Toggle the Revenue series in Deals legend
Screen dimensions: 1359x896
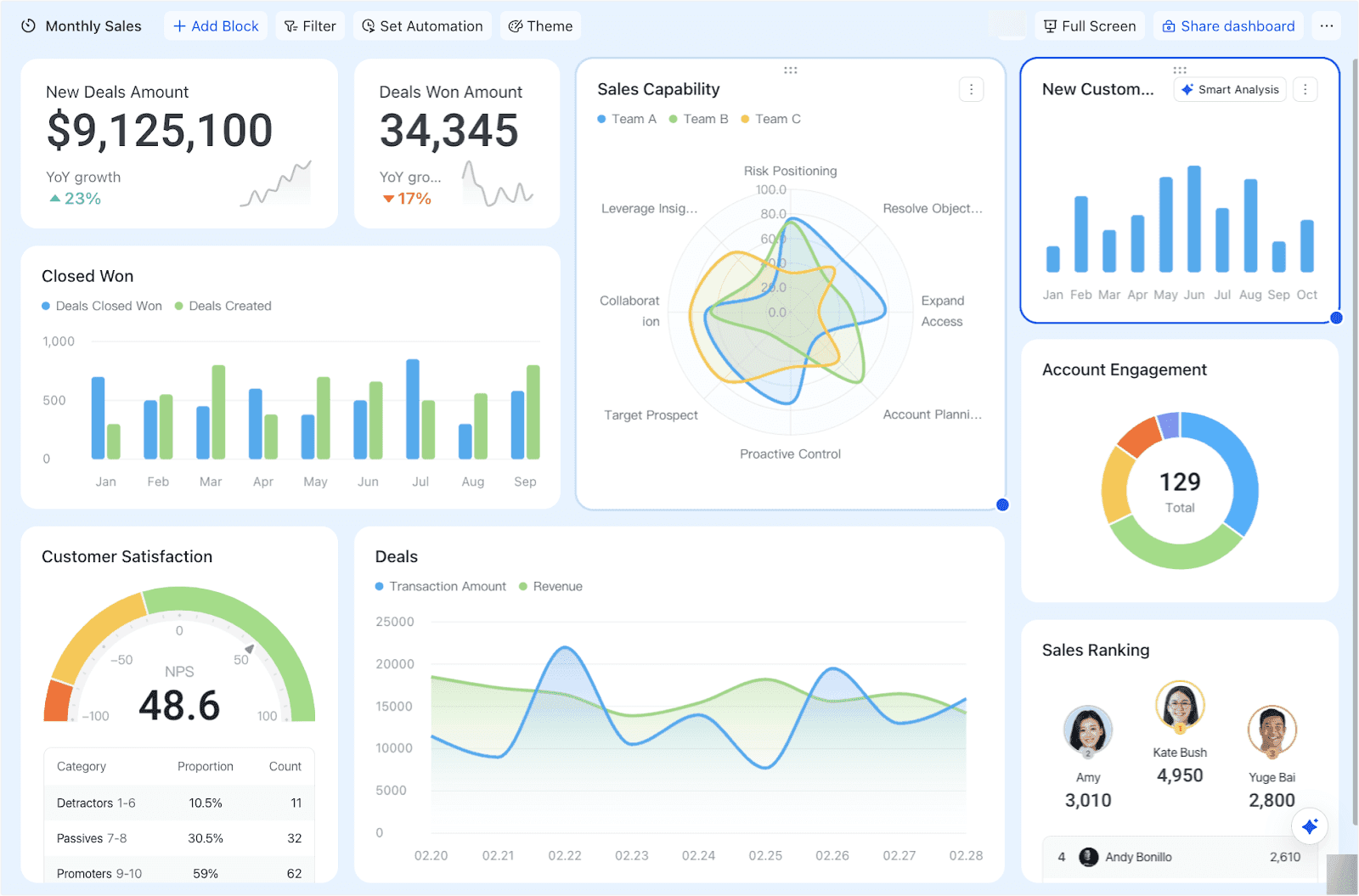(x=550, y=586)
